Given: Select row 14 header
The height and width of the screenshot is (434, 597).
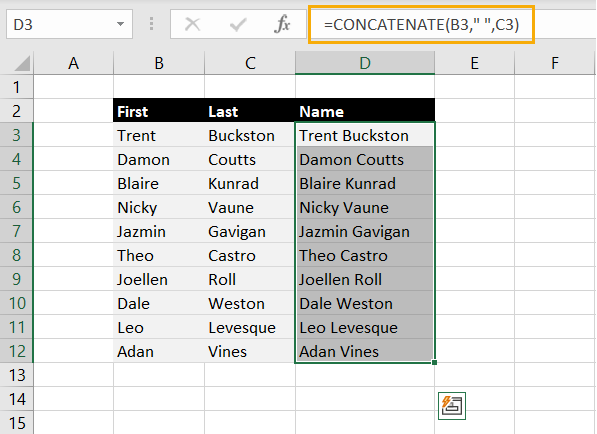Looking at the screenshot, I should pyautogui.click(x=16, y=399).
